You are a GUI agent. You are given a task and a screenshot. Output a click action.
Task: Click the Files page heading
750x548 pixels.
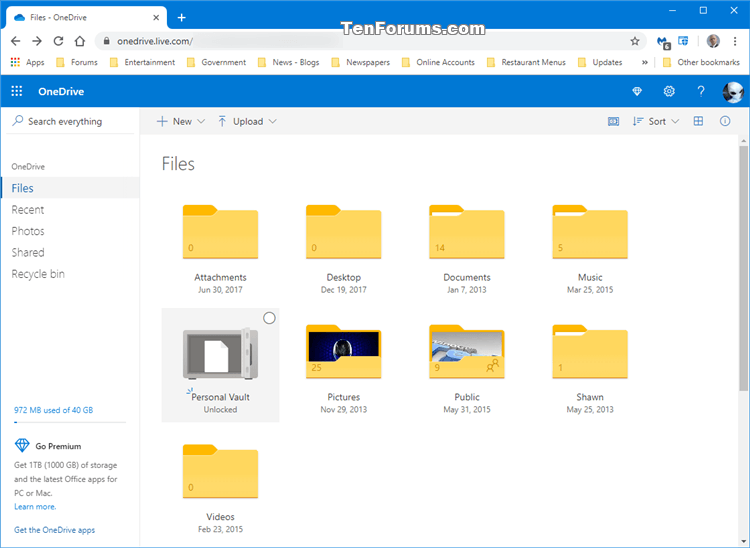178,164
